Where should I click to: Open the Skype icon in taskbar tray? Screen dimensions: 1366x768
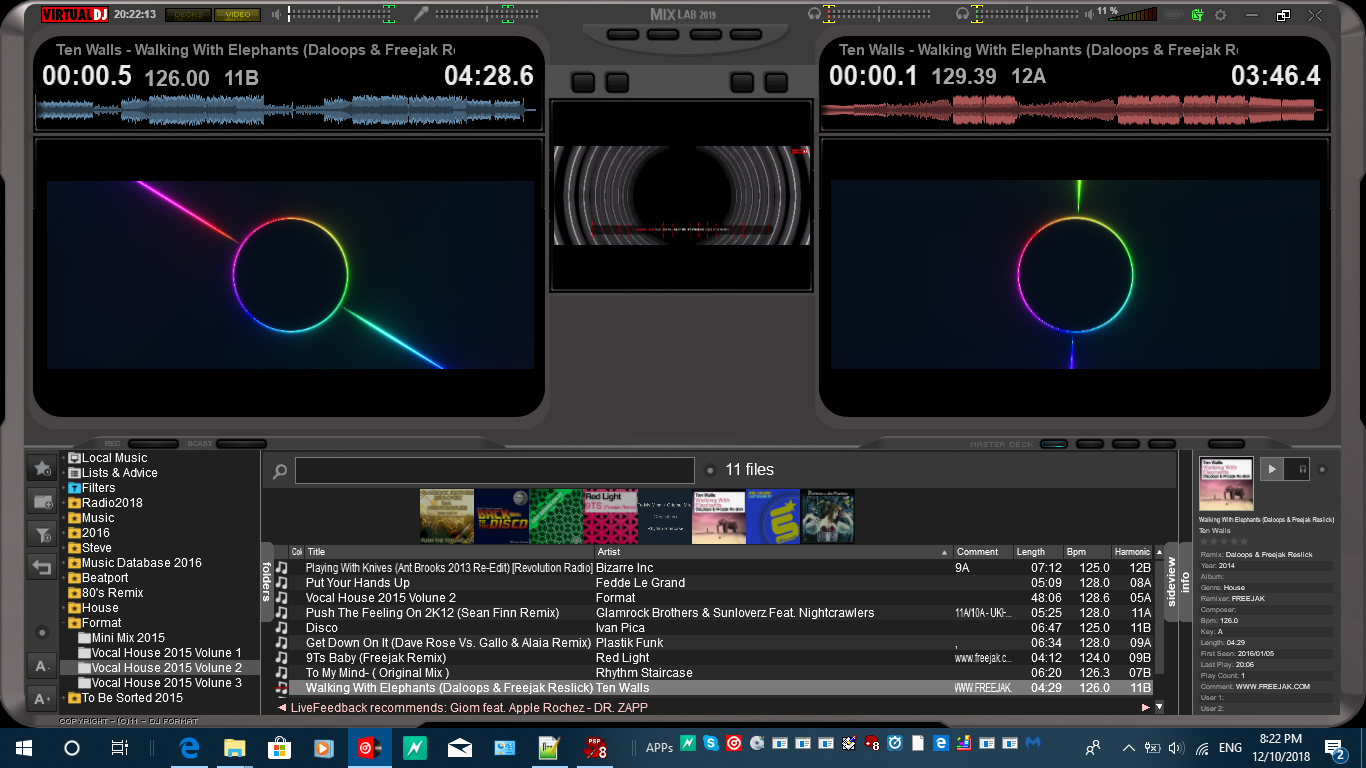point(711,743)
